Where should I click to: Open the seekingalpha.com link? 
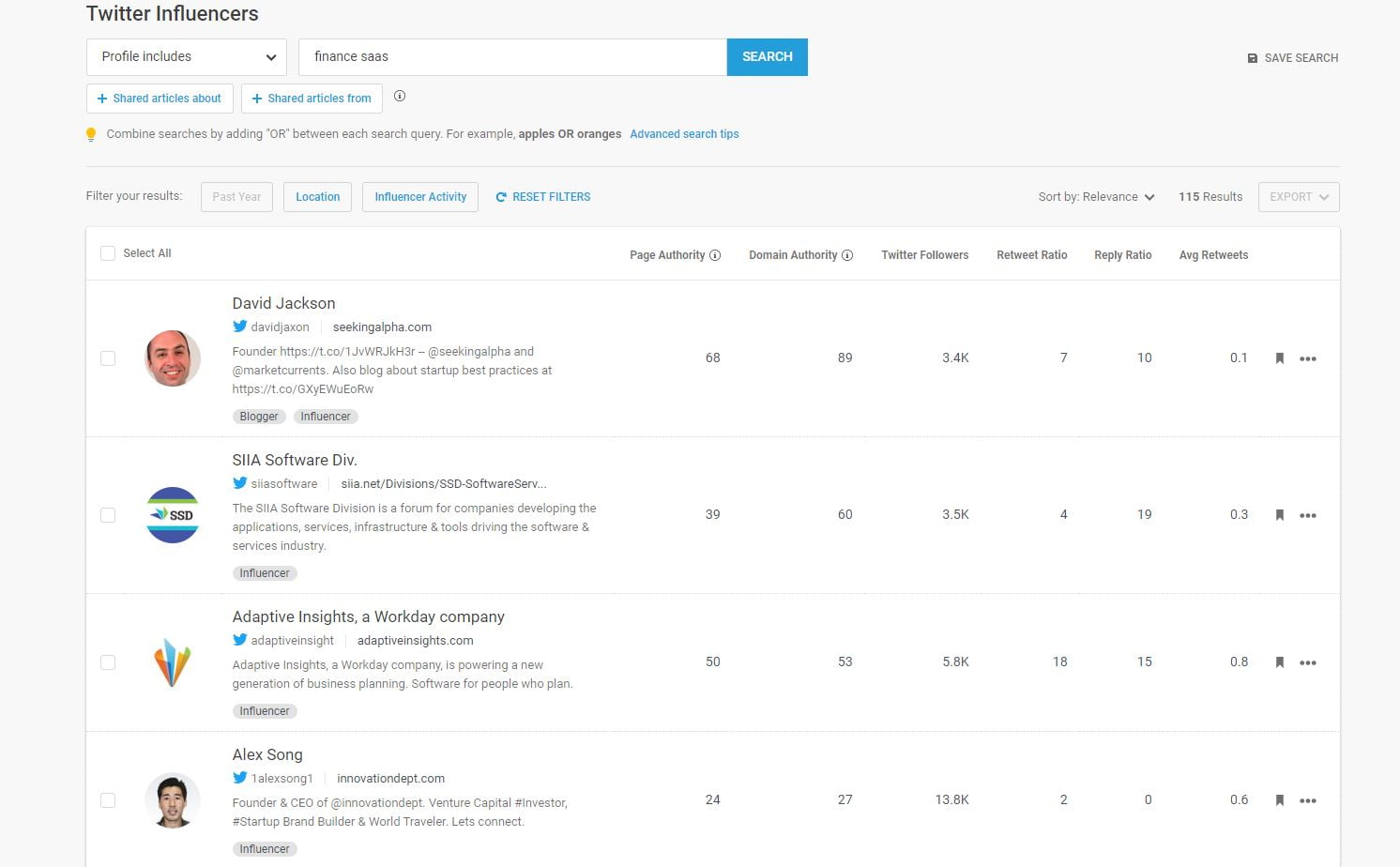pos(382,327)
